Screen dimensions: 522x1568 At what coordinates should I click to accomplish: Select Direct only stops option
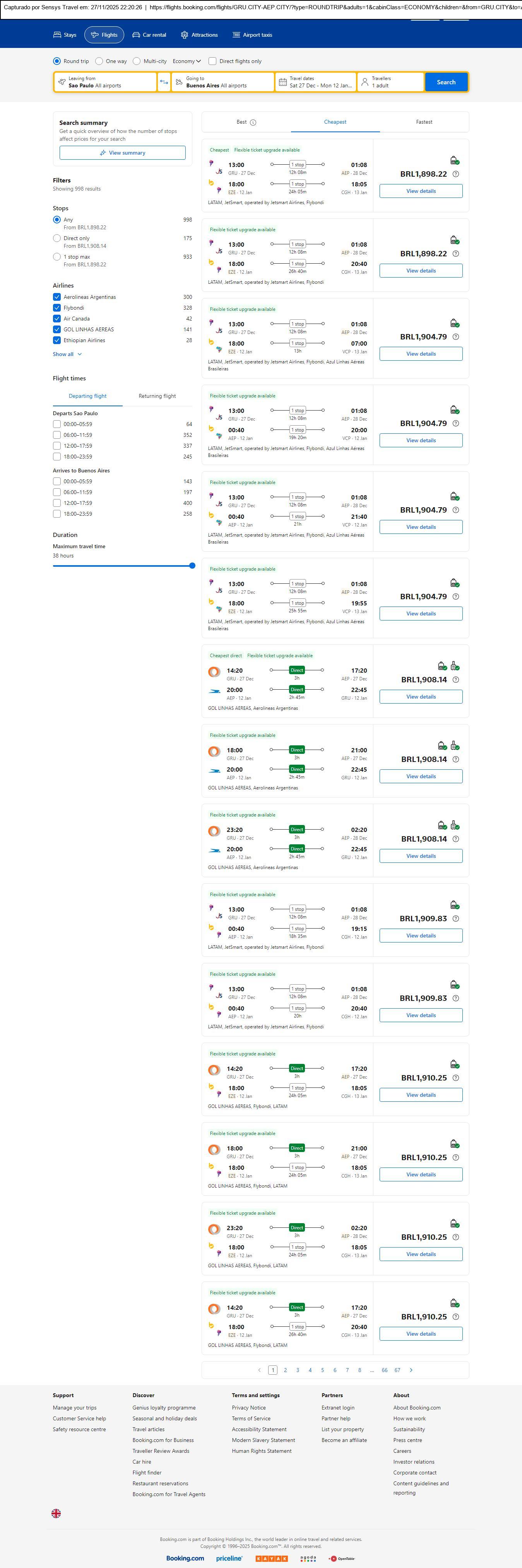[x=56, y=239]
